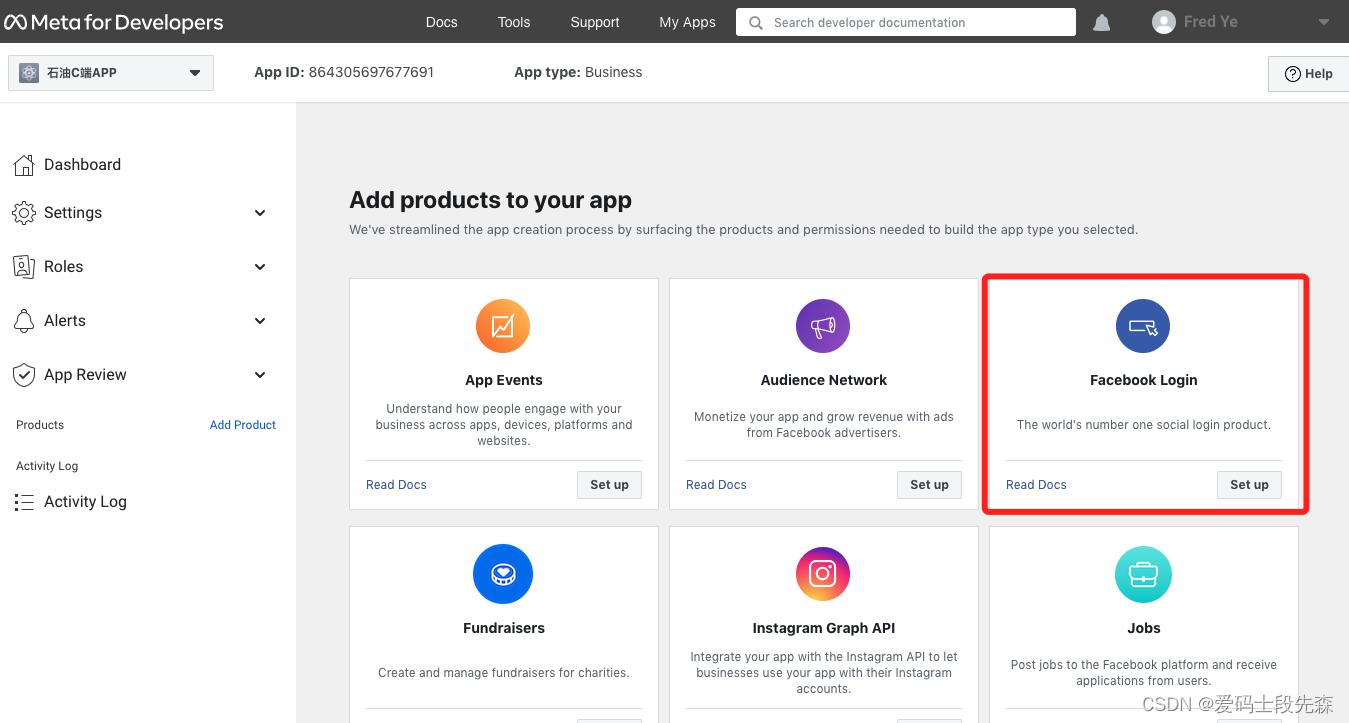
Task: Click the Alerts bell icon in sidebar
Action: [x=24, y=320]
